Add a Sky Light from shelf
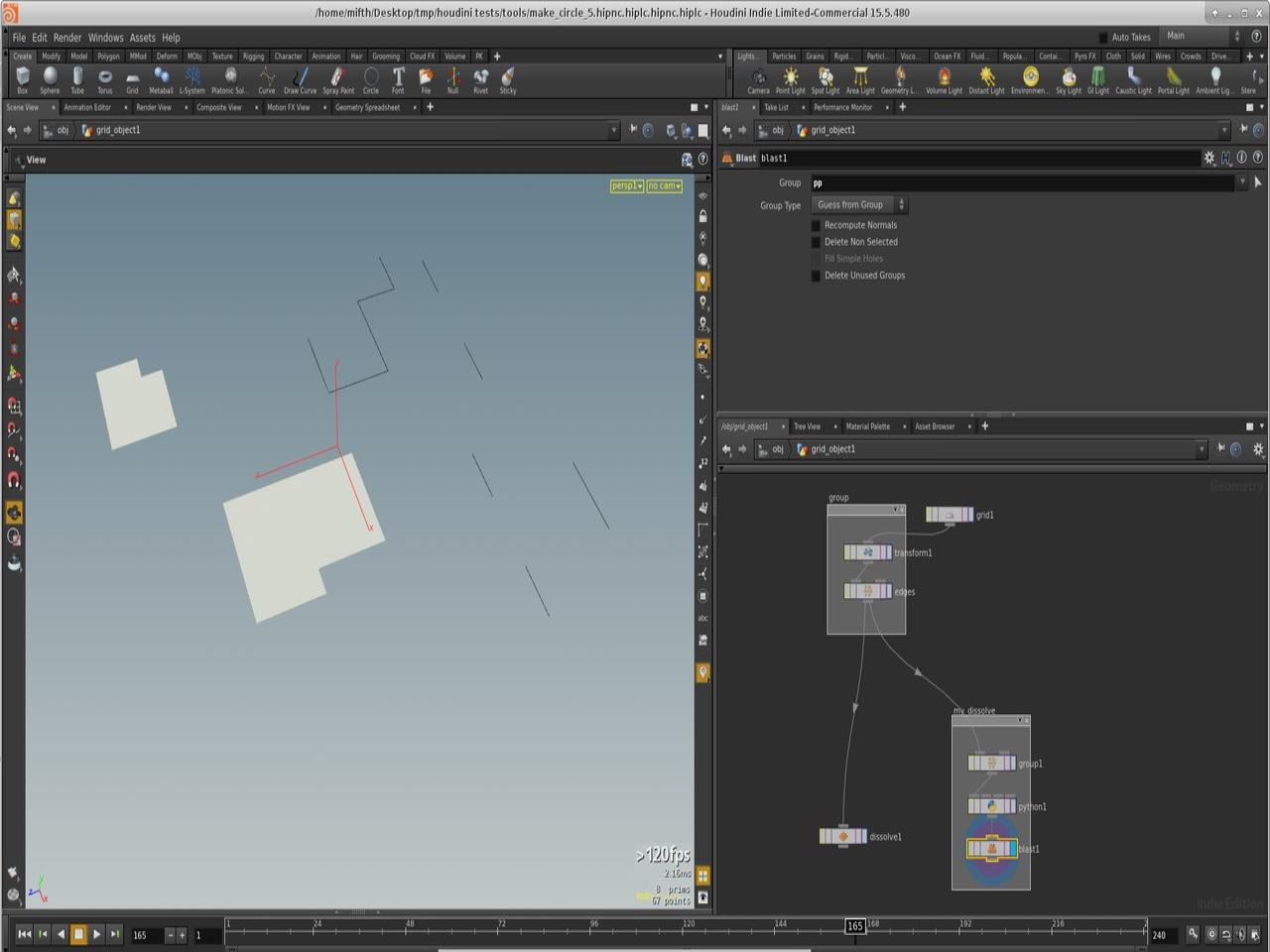Viewport: 1270px width, 952px height. [x=1068, y=77]
